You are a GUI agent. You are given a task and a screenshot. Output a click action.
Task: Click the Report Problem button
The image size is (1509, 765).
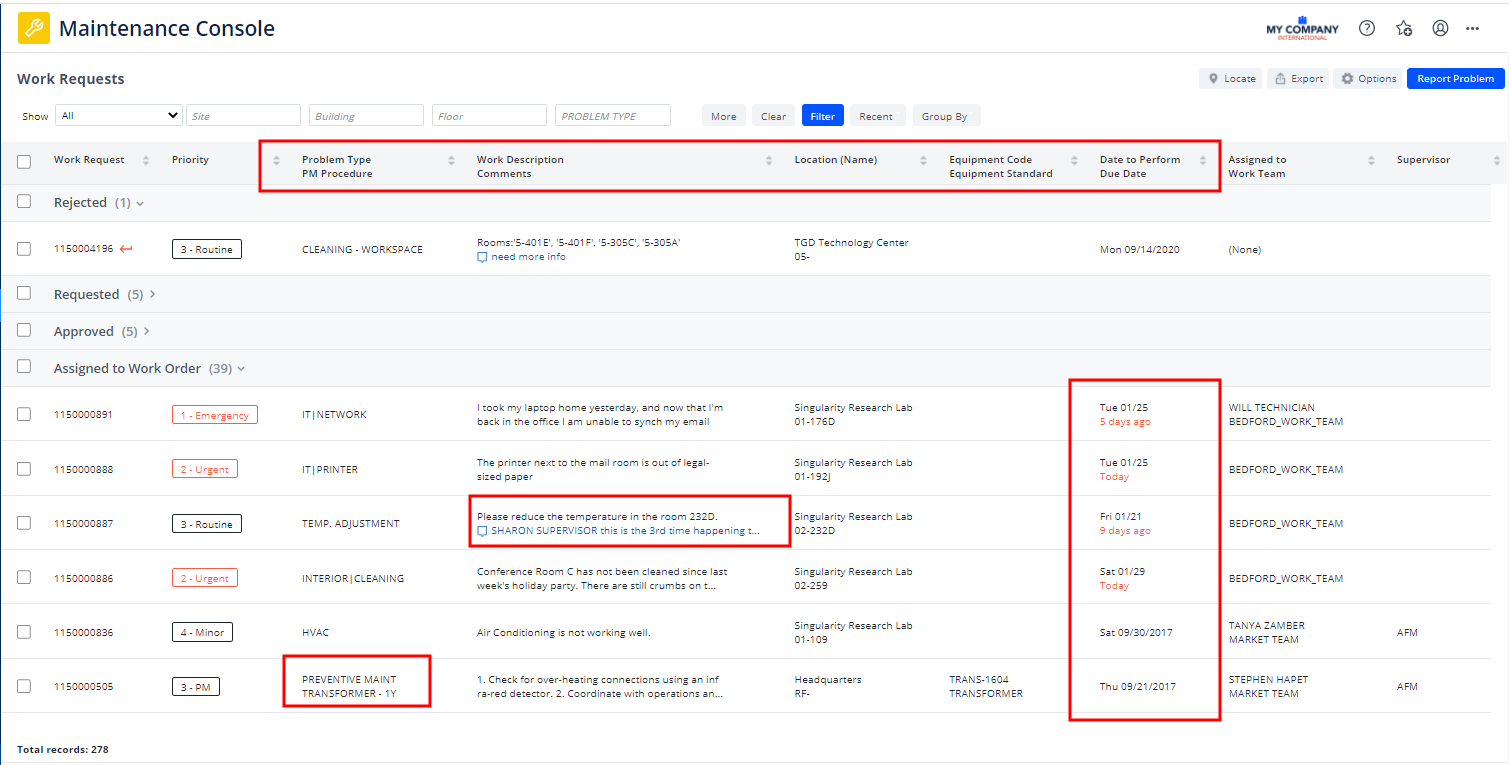tap(1455, 78)
